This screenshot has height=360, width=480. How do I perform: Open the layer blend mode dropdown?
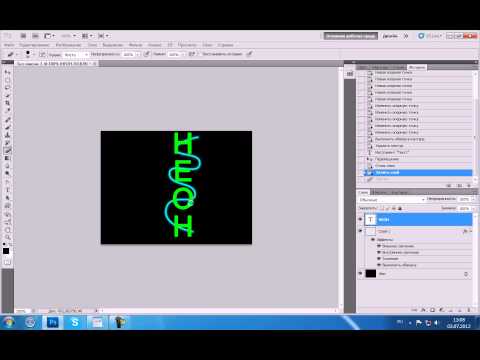click(x=392, y=199)
